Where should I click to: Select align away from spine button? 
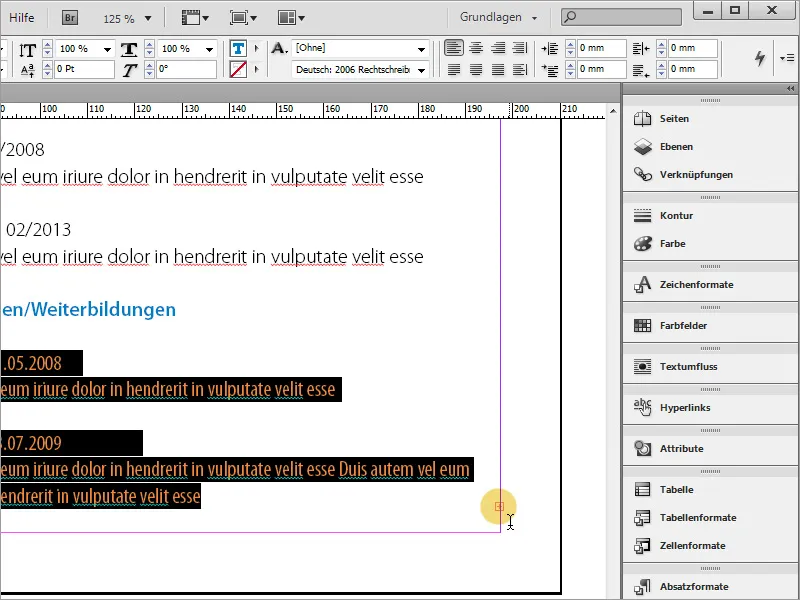520,69
